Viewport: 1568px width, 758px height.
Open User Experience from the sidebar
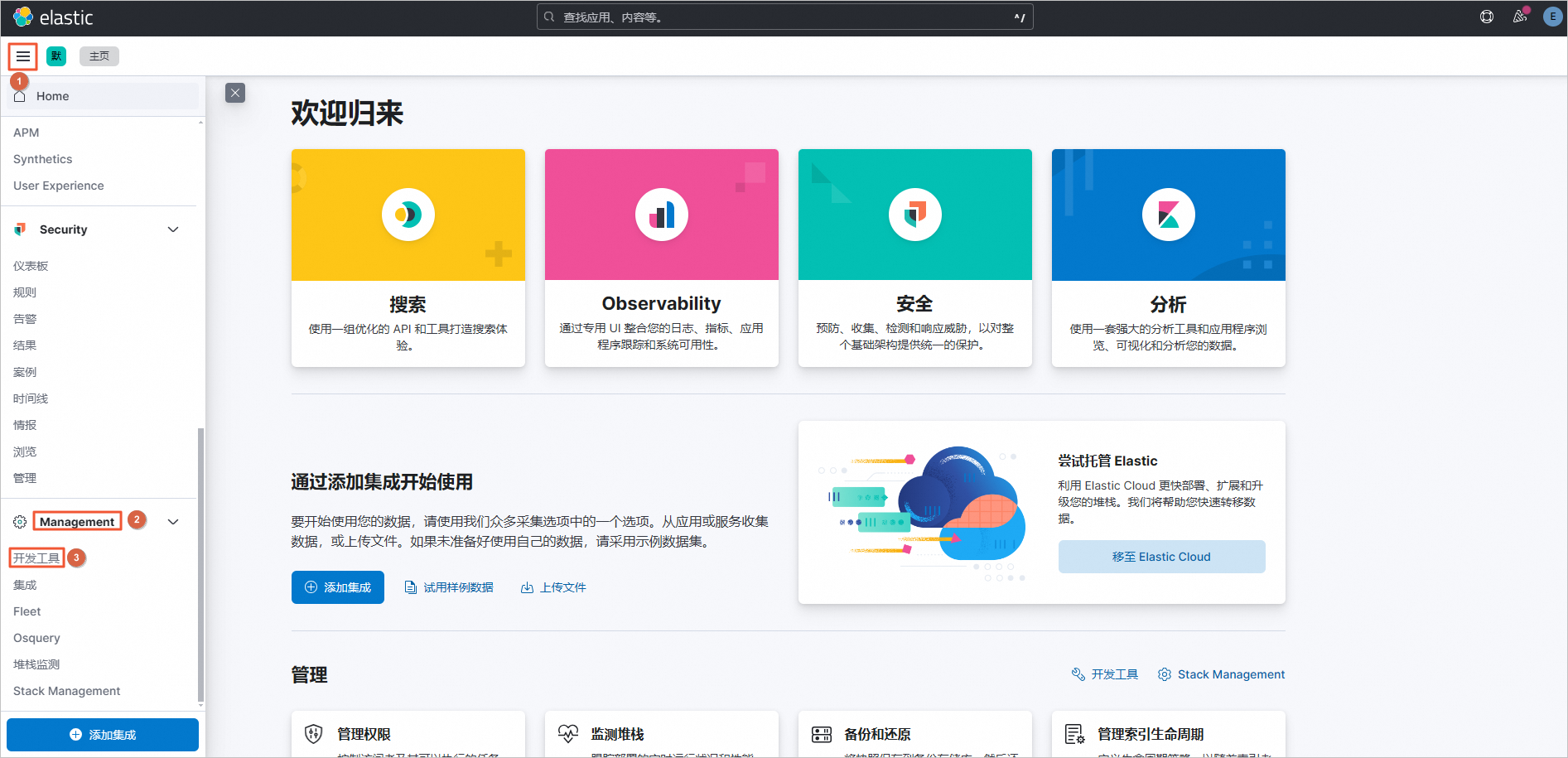point(59,186)
